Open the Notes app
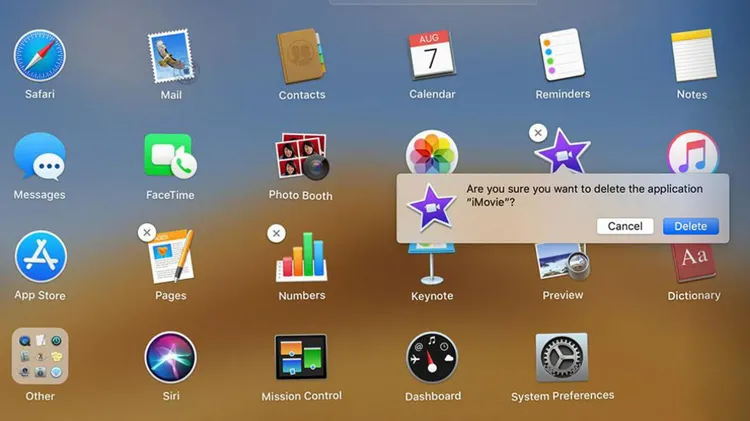This screenshot has width=750, height=421. click(693, 55)
